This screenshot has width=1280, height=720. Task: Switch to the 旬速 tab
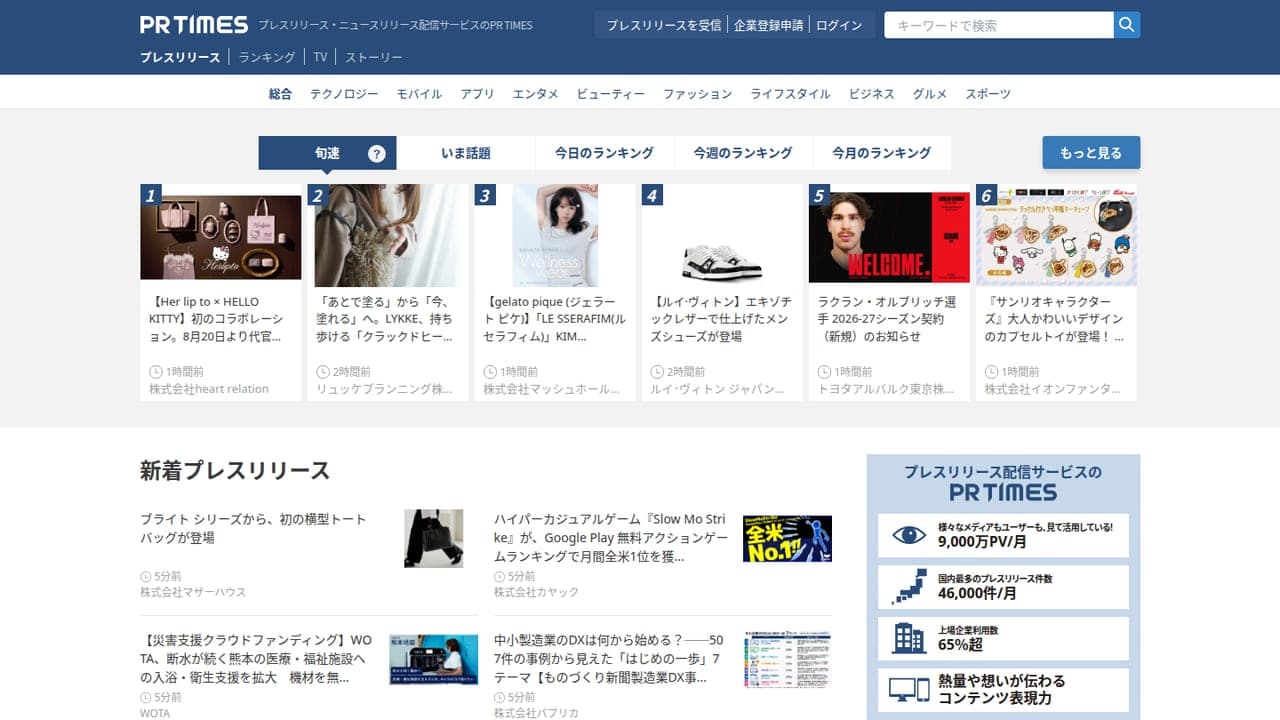(327, 153)
